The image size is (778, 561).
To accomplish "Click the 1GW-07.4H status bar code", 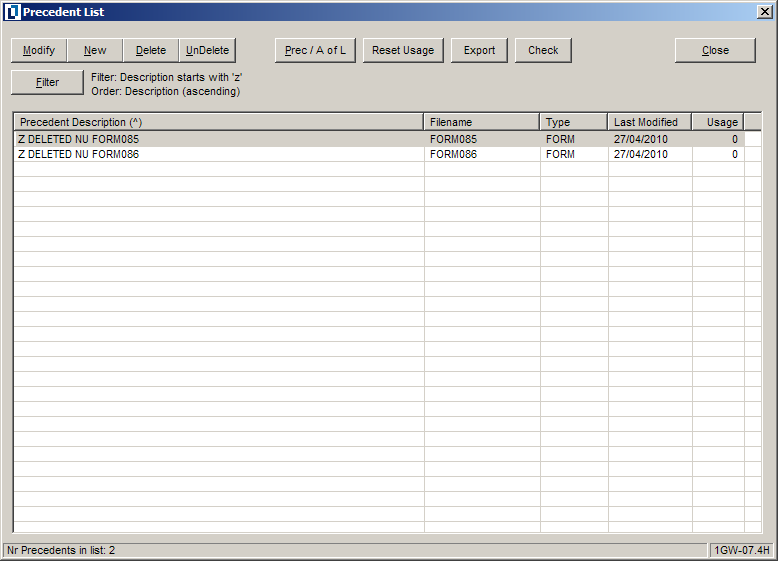I will tap(742, 550).
